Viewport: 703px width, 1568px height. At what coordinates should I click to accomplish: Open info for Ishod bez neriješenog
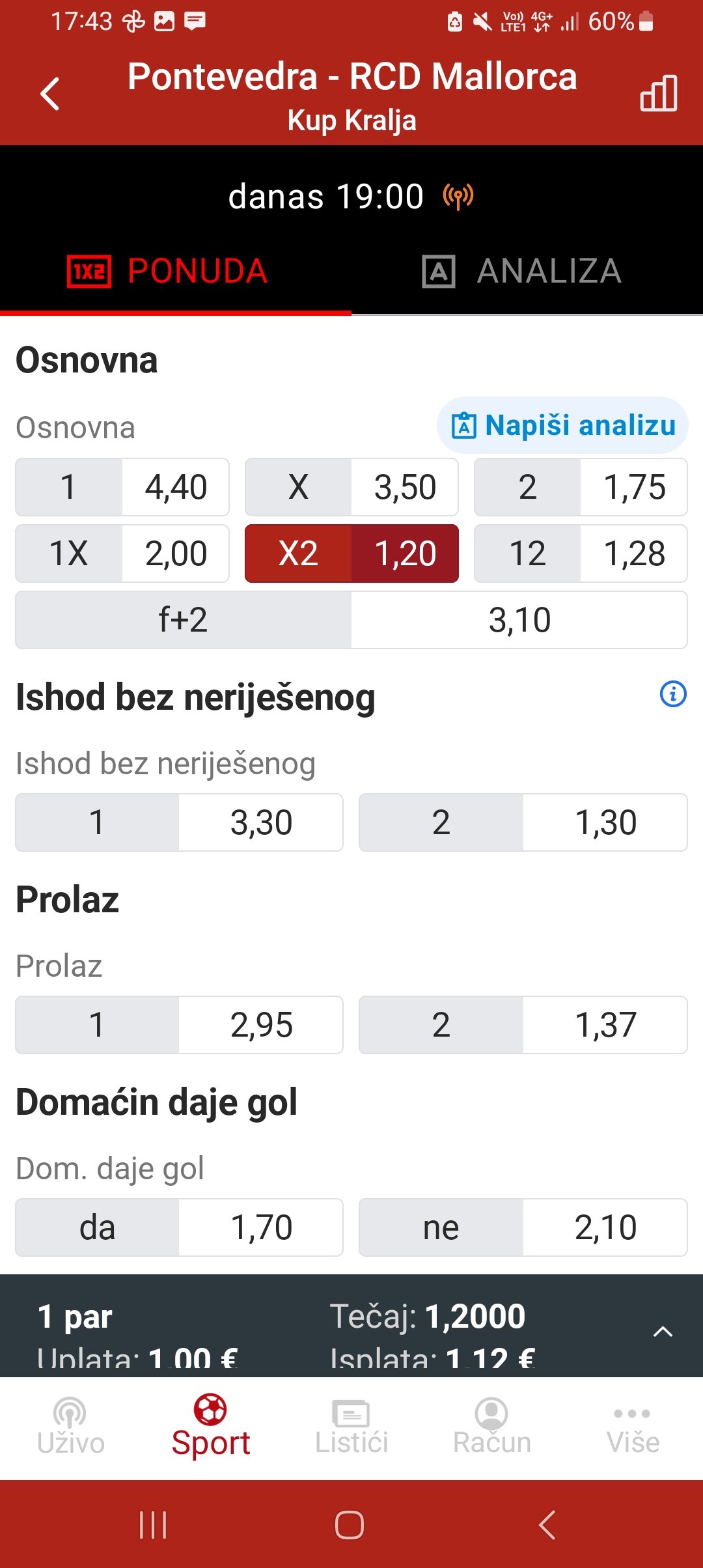coord(673,694)
